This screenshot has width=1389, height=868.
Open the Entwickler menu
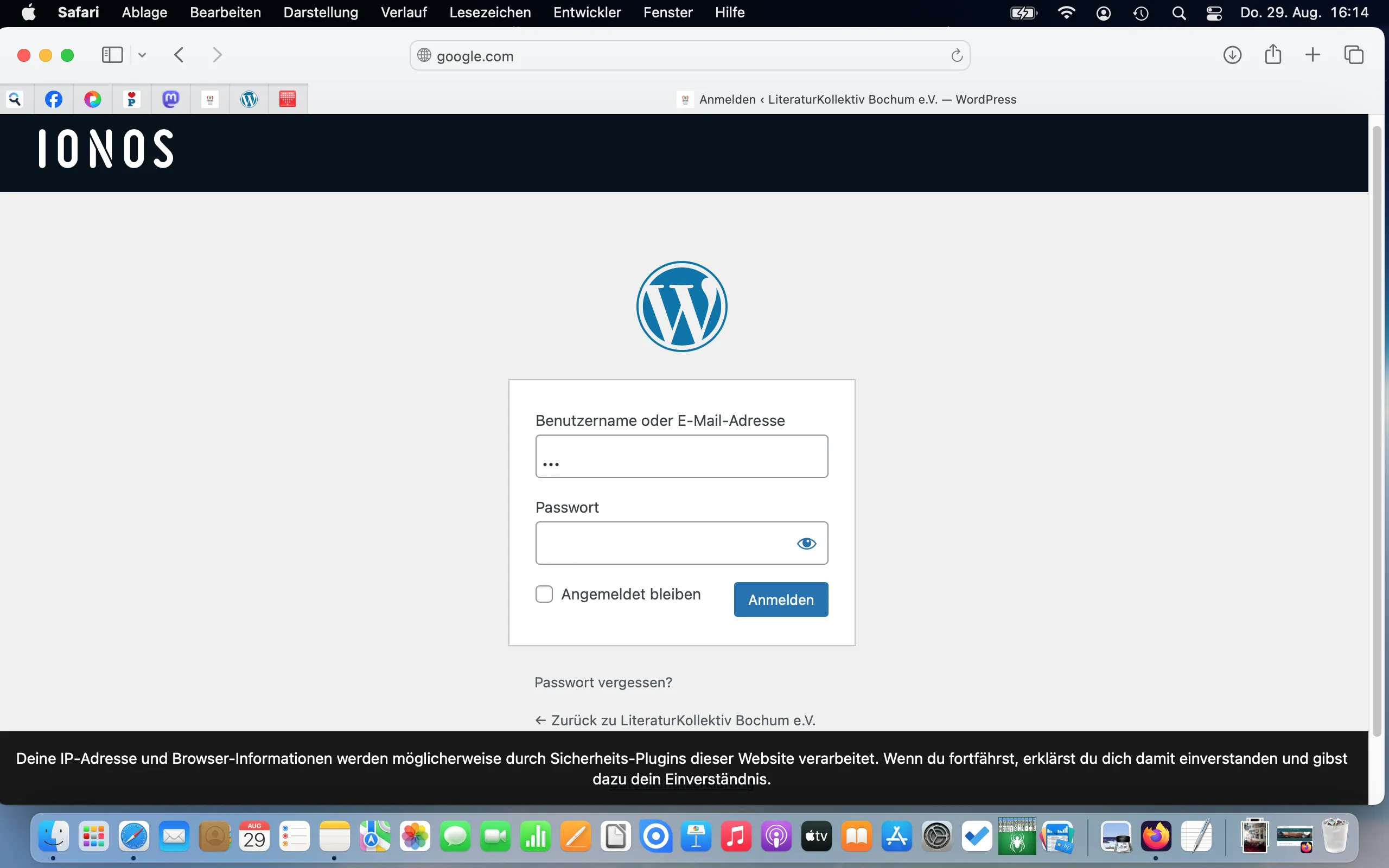click(x=587, y=12)
